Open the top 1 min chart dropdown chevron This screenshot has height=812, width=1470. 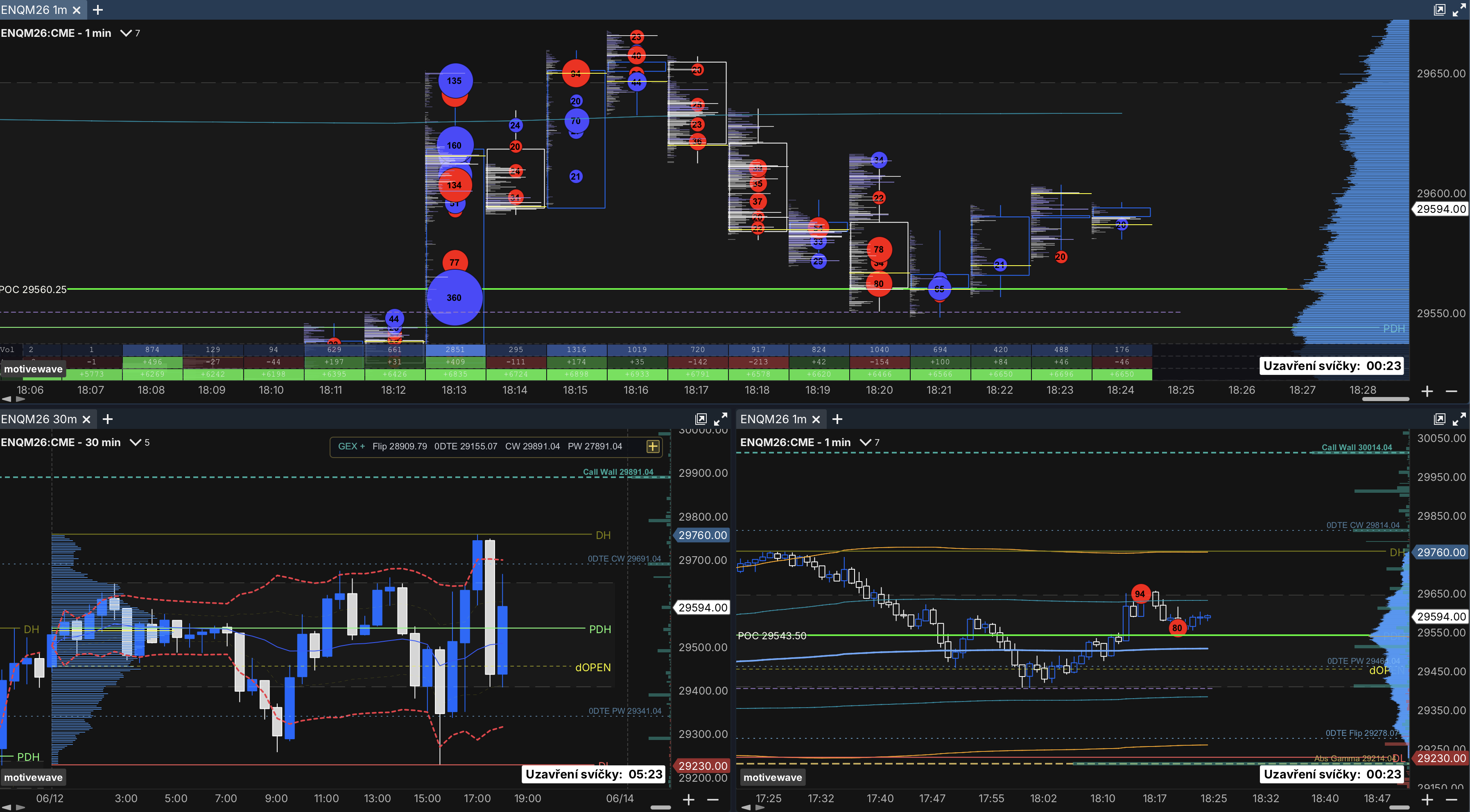point(126,33)
